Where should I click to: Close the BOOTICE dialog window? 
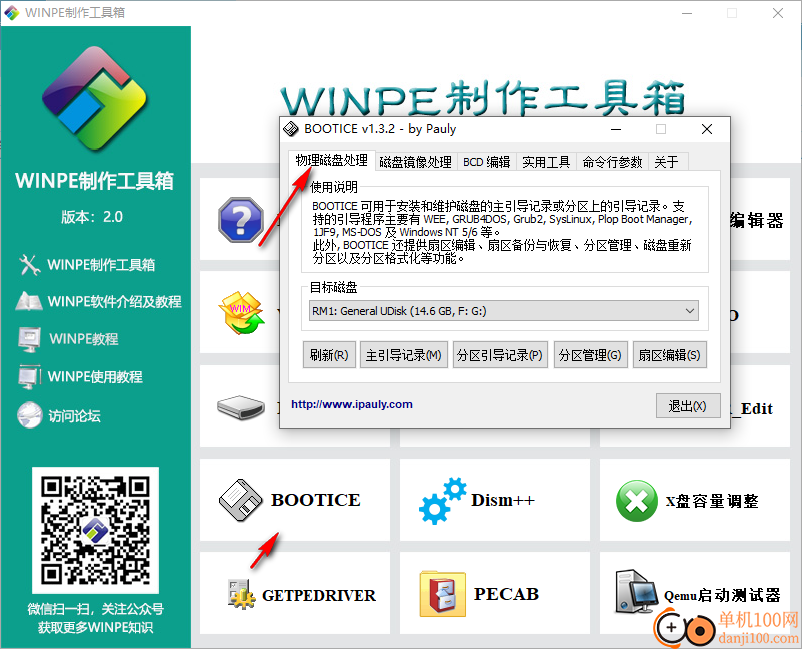[707, 129]
